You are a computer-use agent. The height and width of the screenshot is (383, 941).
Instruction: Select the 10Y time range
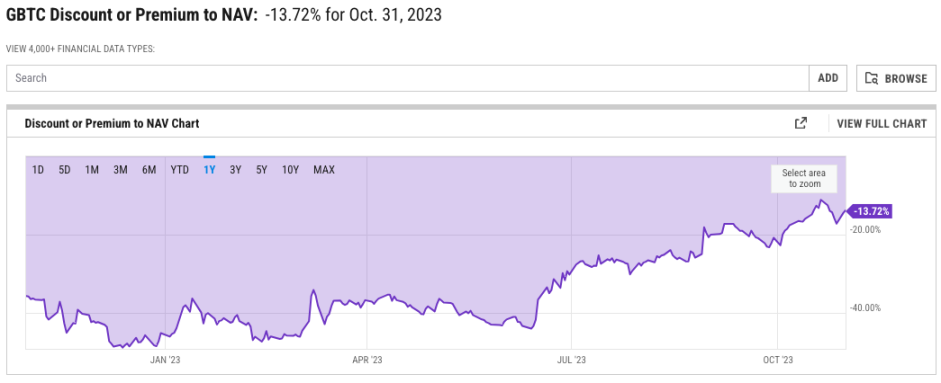coord(290,170)
